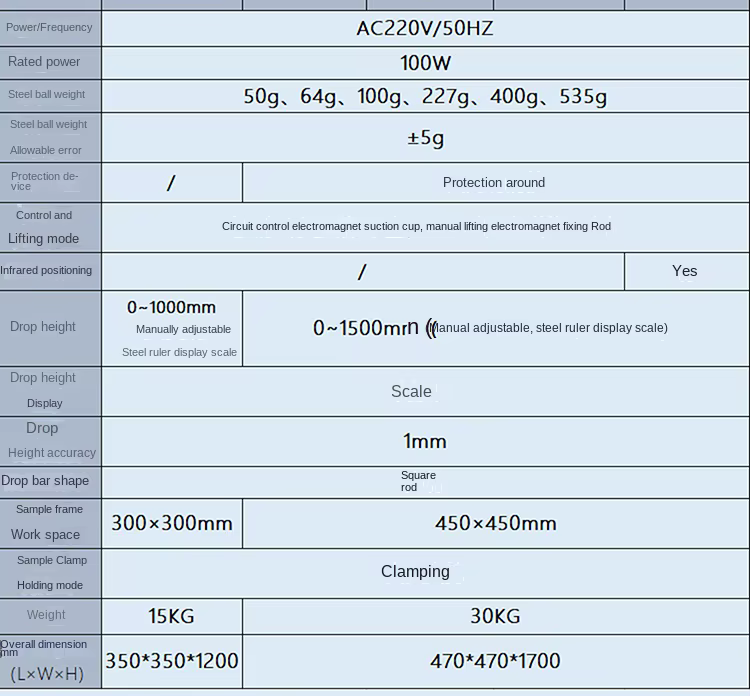Click the steel ball weight list starting with 50g
Screen dimensions: 750x696
coord(424,97)
